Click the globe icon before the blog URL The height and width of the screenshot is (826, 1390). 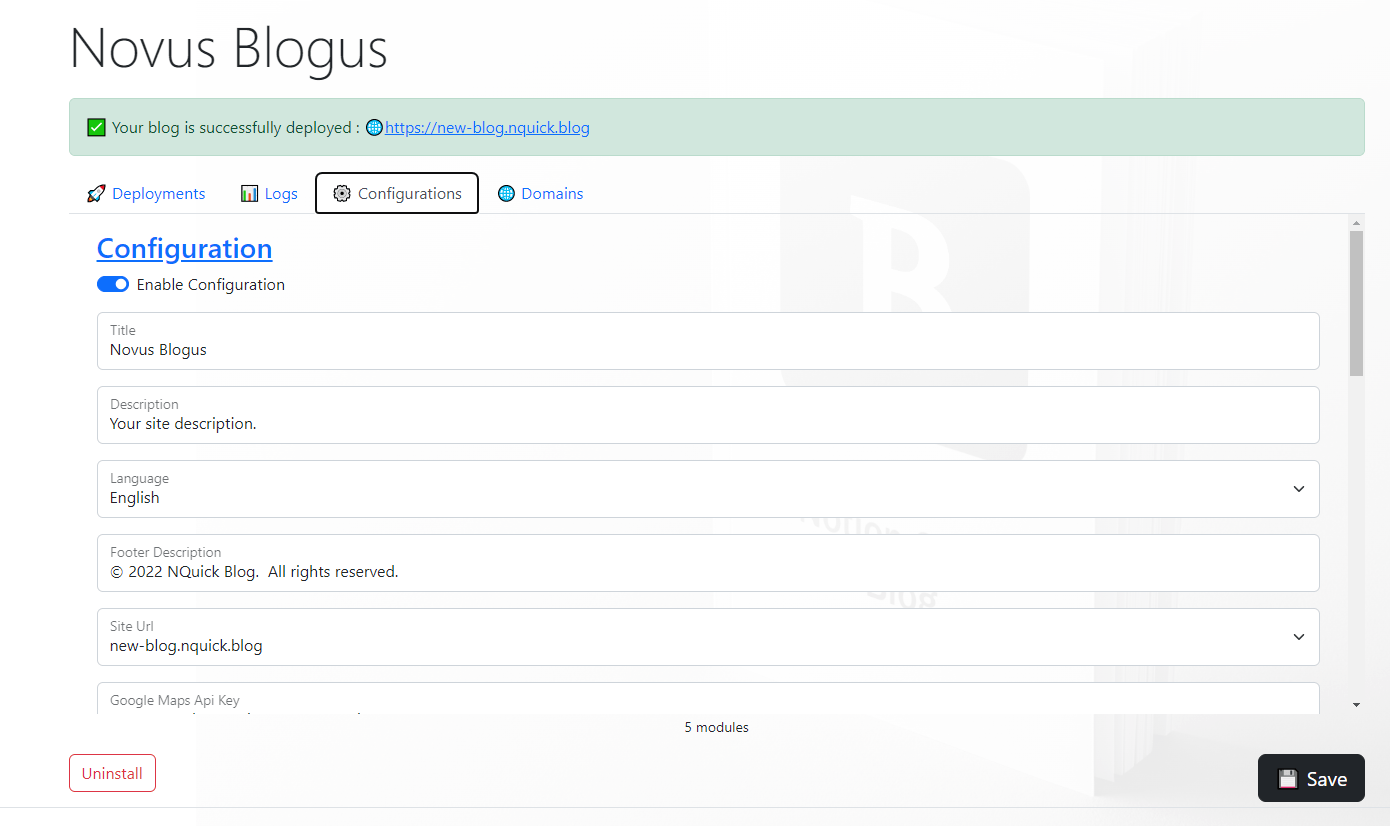pyautogui.click(x=374, y=128)
